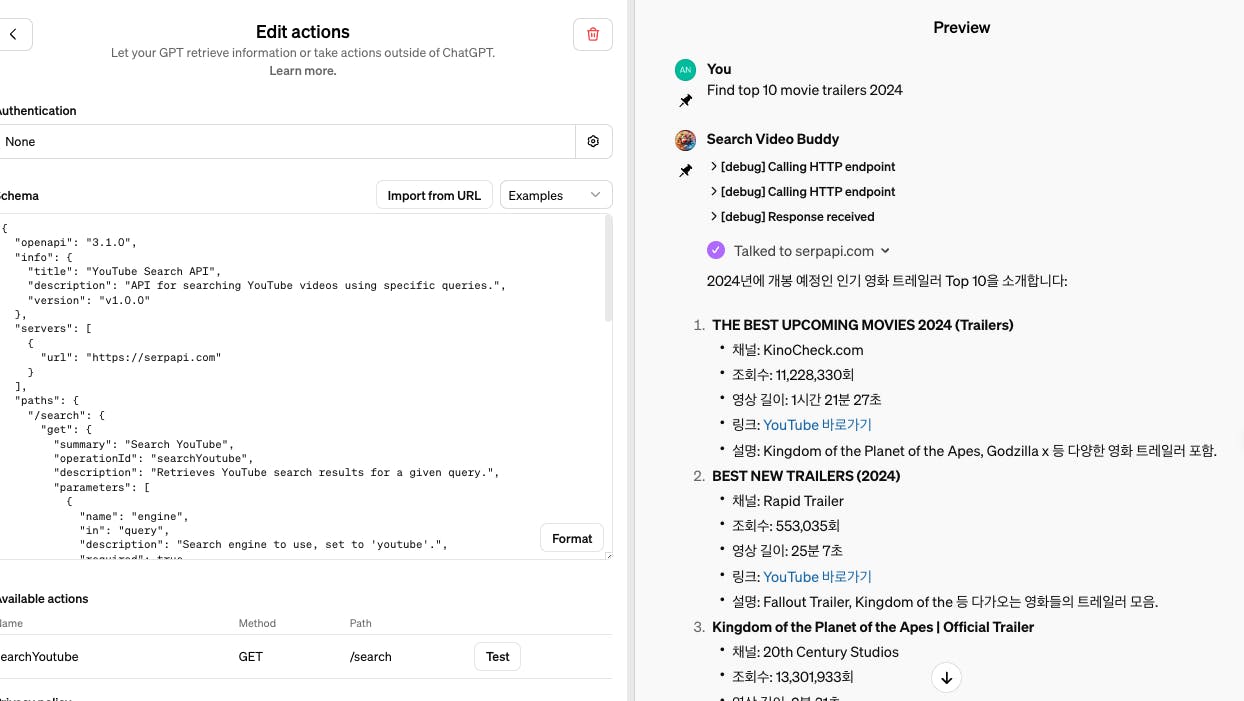Open the Learn more link

click(303, 71)
